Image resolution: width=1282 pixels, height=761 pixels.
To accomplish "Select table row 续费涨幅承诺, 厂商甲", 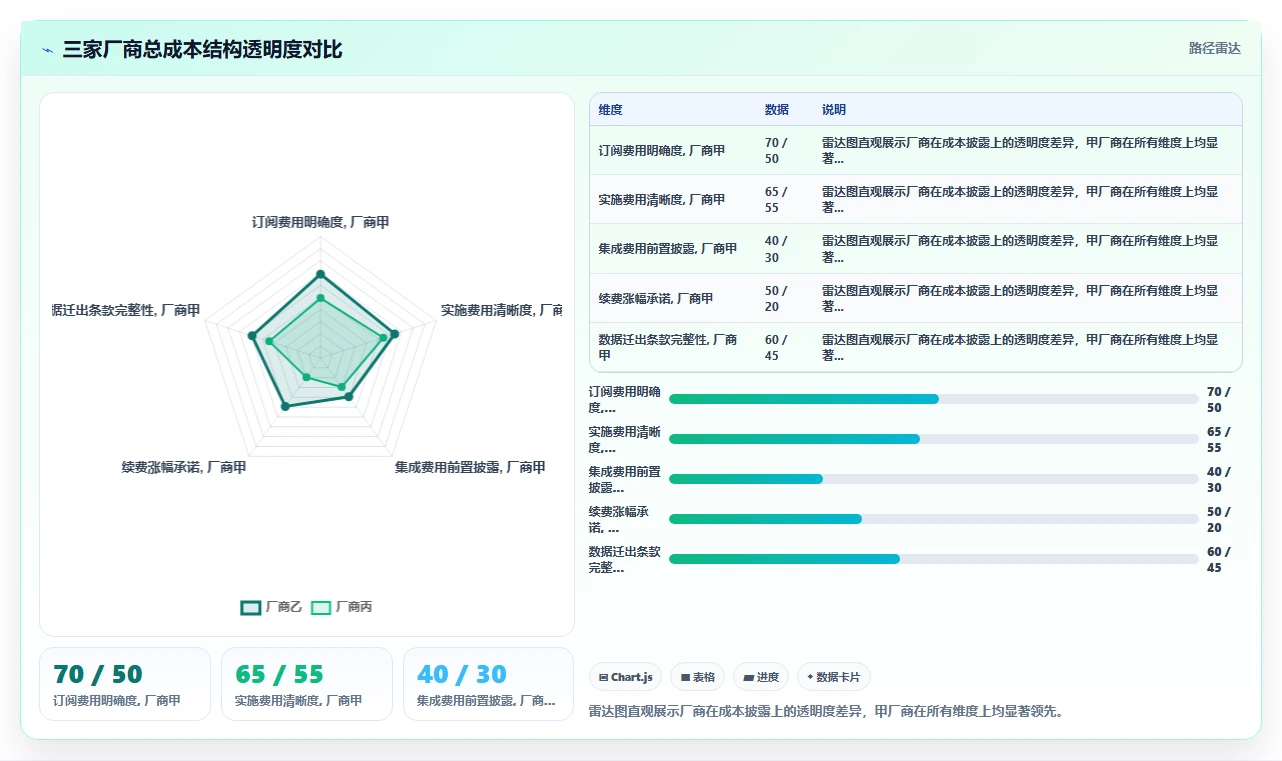I will [916, 298].
